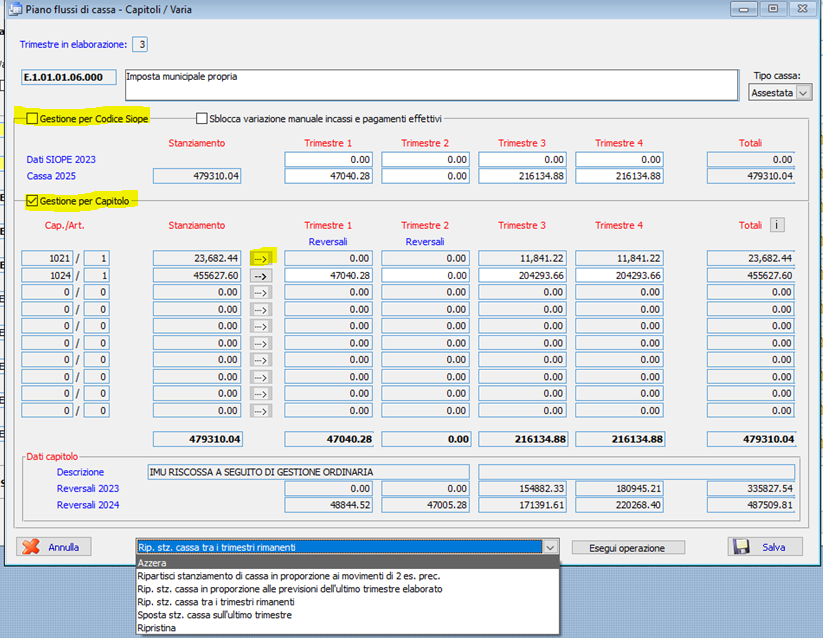Enable Gestione per Codice Siope checkbox
Image resolution: width=823 pixels, height=638 pixels.
tap(32, 118)
